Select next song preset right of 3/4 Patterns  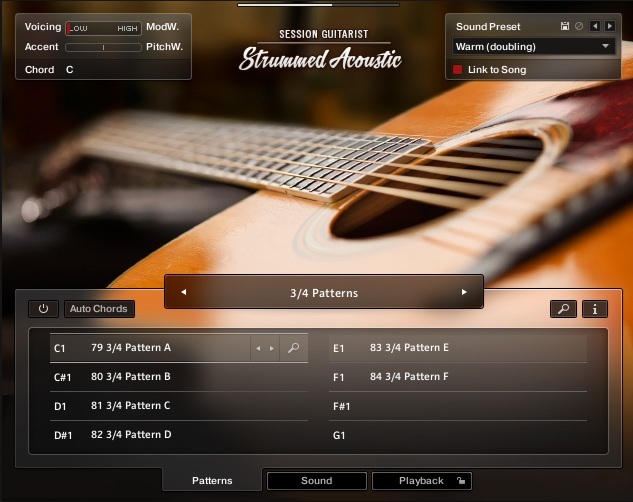tap(464, 292)
